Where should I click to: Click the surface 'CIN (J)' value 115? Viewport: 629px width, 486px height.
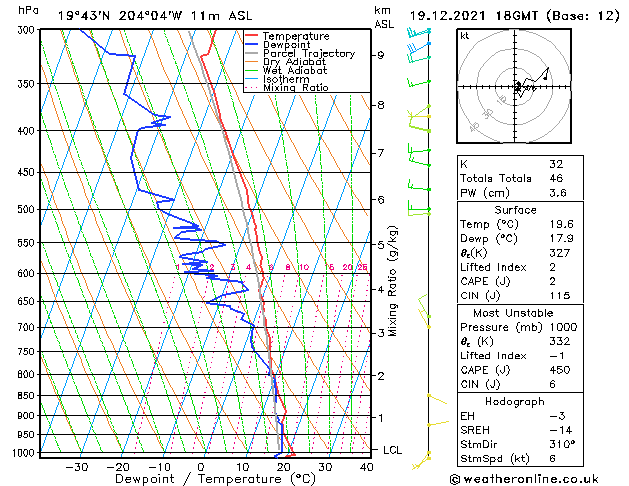coord(560,296)
